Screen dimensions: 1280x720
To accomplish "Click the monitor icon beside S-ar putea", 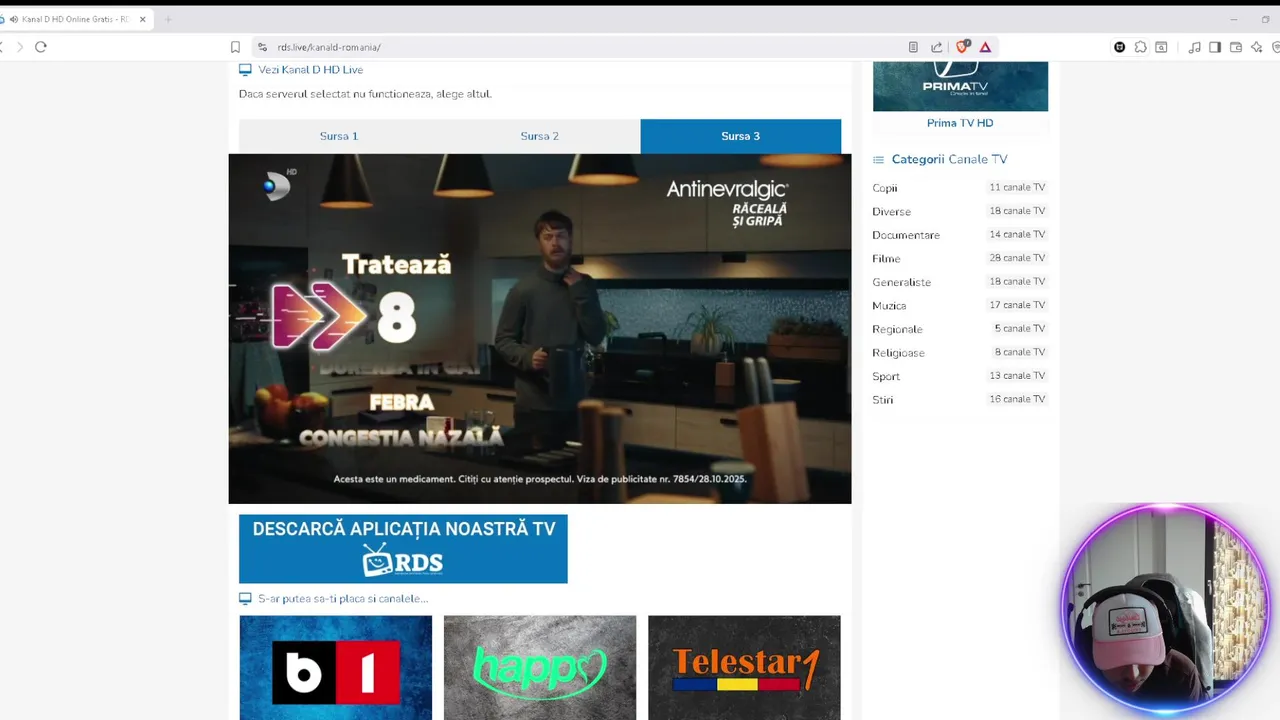I will pos(245,599).
